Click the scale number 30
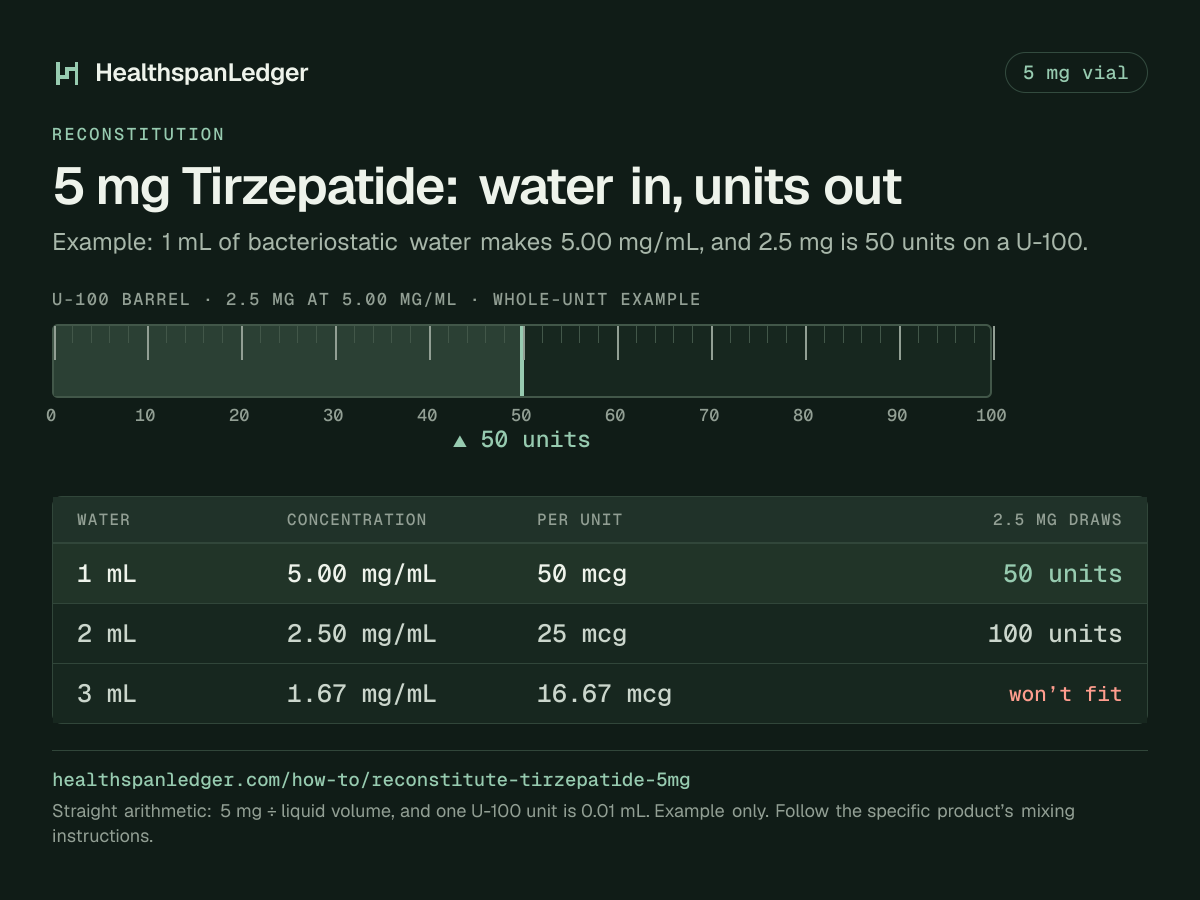1200x900 pixels. 333,416
